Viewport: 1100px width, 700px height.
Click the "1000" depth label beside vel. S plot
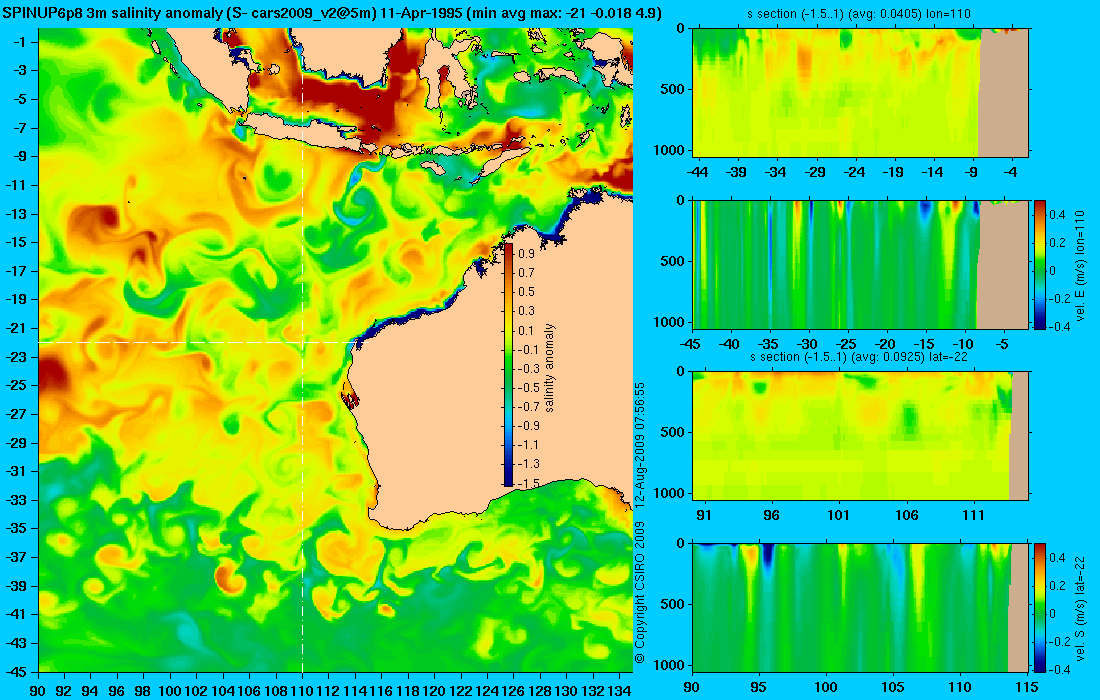(x=670, y=664)
